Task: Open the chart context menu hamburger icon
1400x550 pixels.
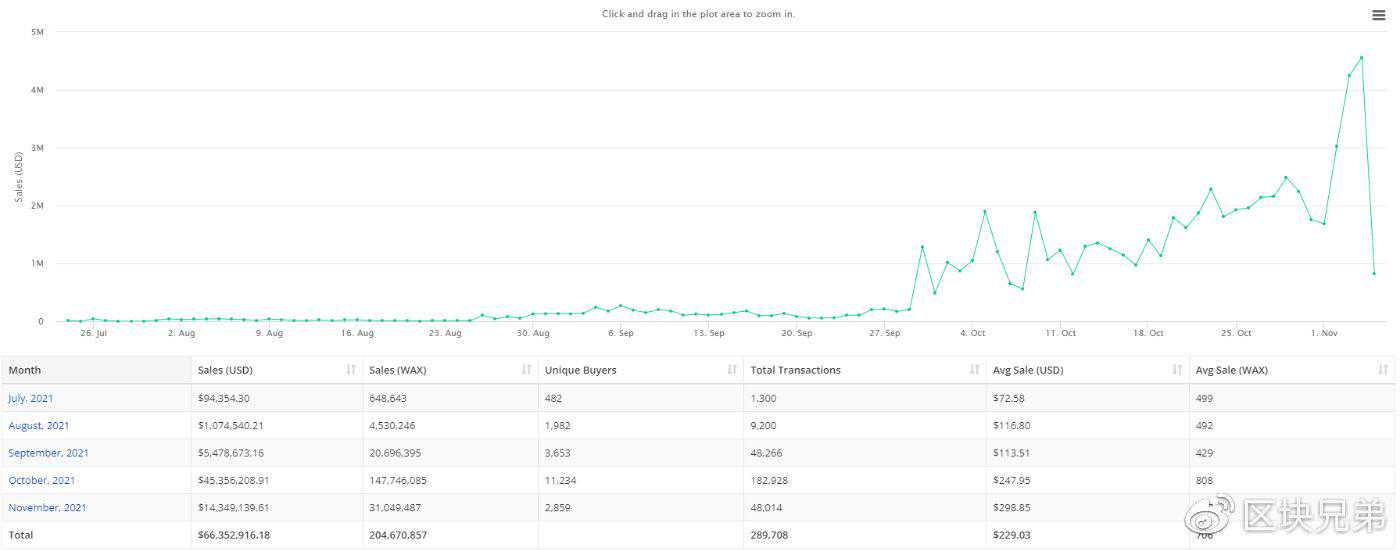Action: [1379, 14]
